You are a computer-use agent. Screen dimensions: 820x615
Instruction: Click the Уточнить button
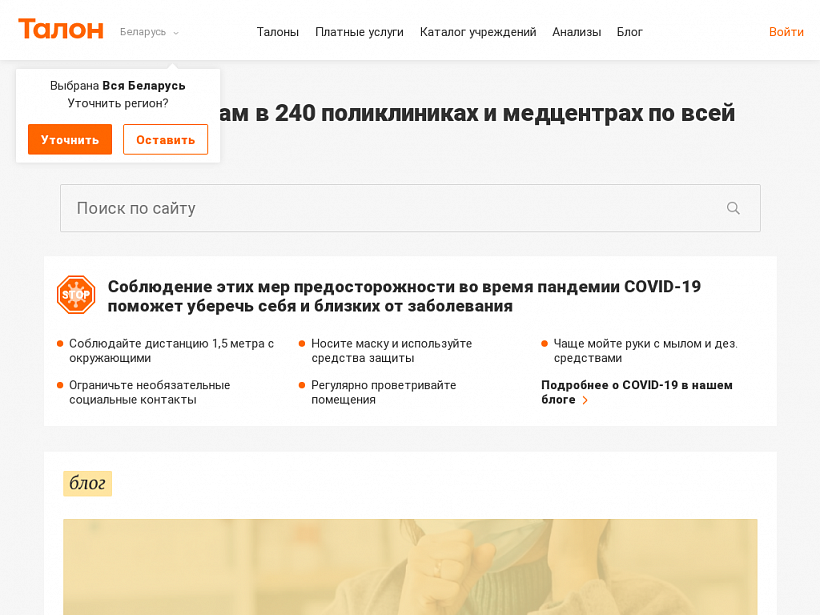[x=70, y=140]
